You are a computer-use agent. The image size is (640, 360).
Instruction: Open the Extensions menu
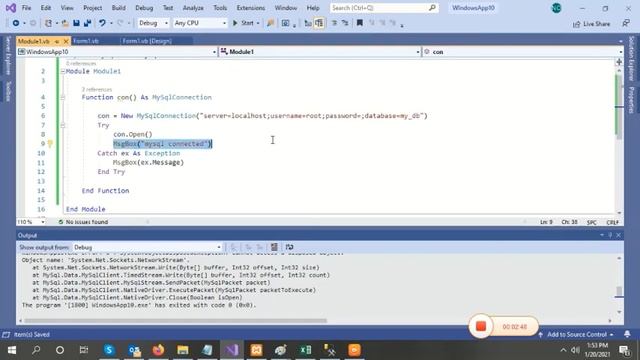[x=251, y=8]
